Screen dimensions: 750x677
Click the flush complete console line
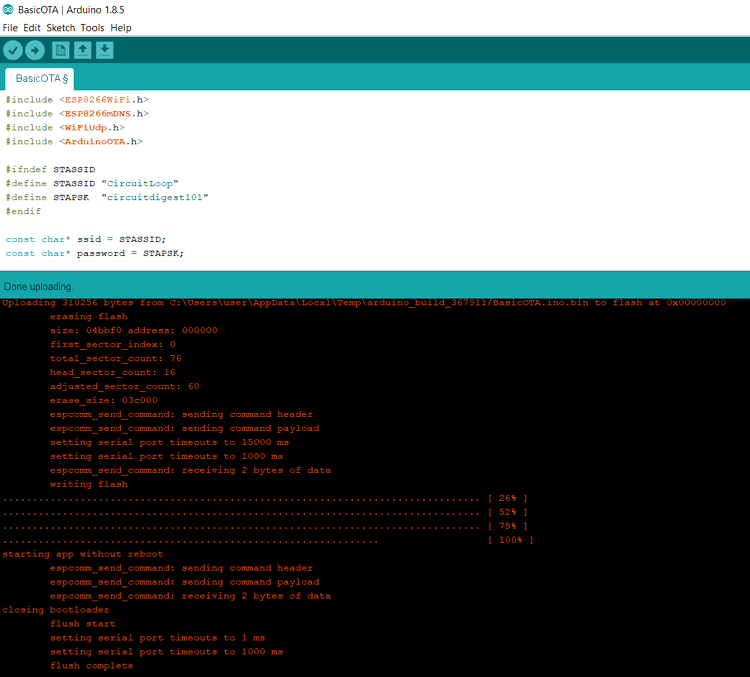tap(91, 666)
